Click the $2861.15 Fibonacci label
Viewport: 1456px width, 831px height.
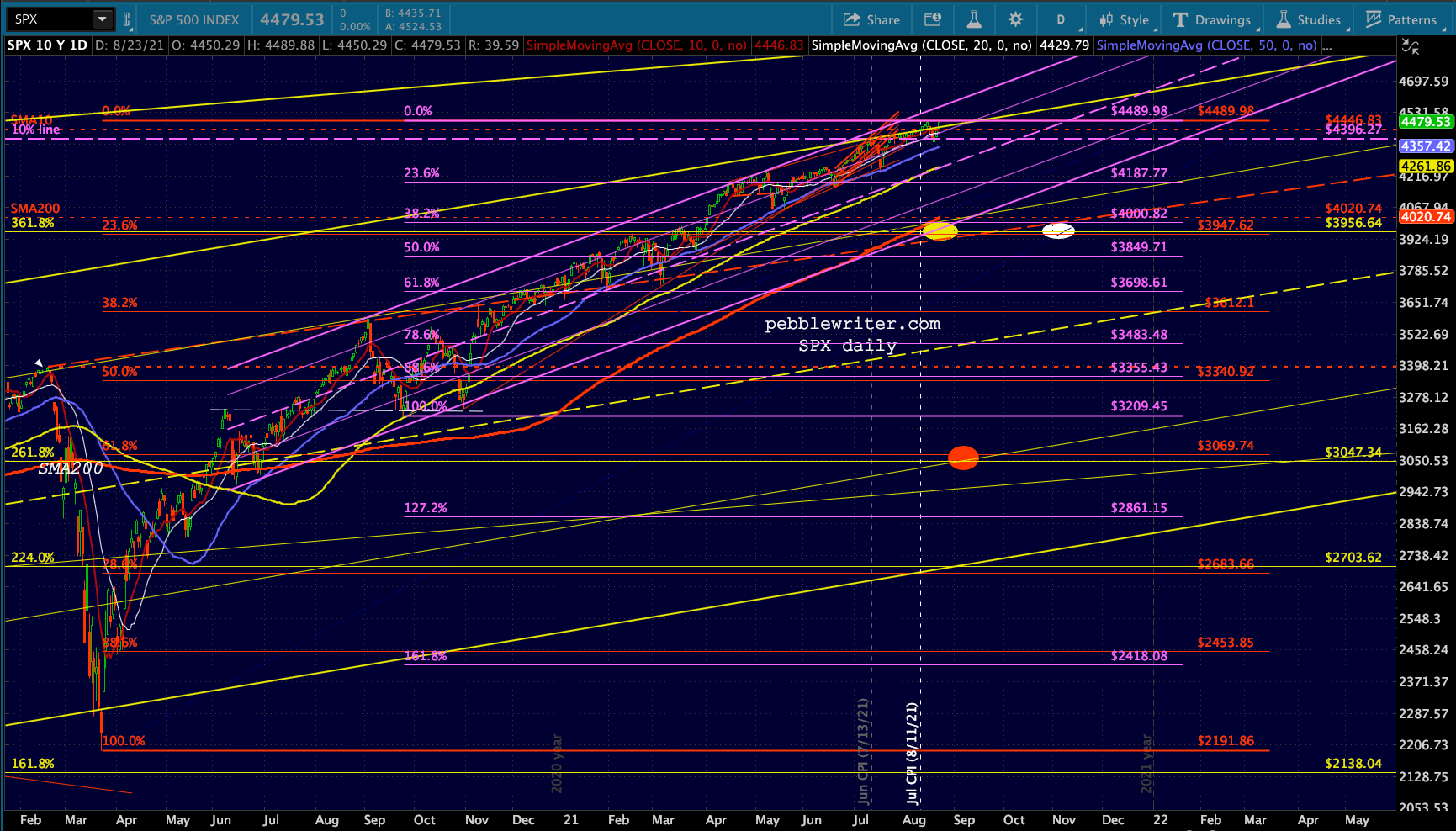pyautogui.click(x=1139, y=508)
